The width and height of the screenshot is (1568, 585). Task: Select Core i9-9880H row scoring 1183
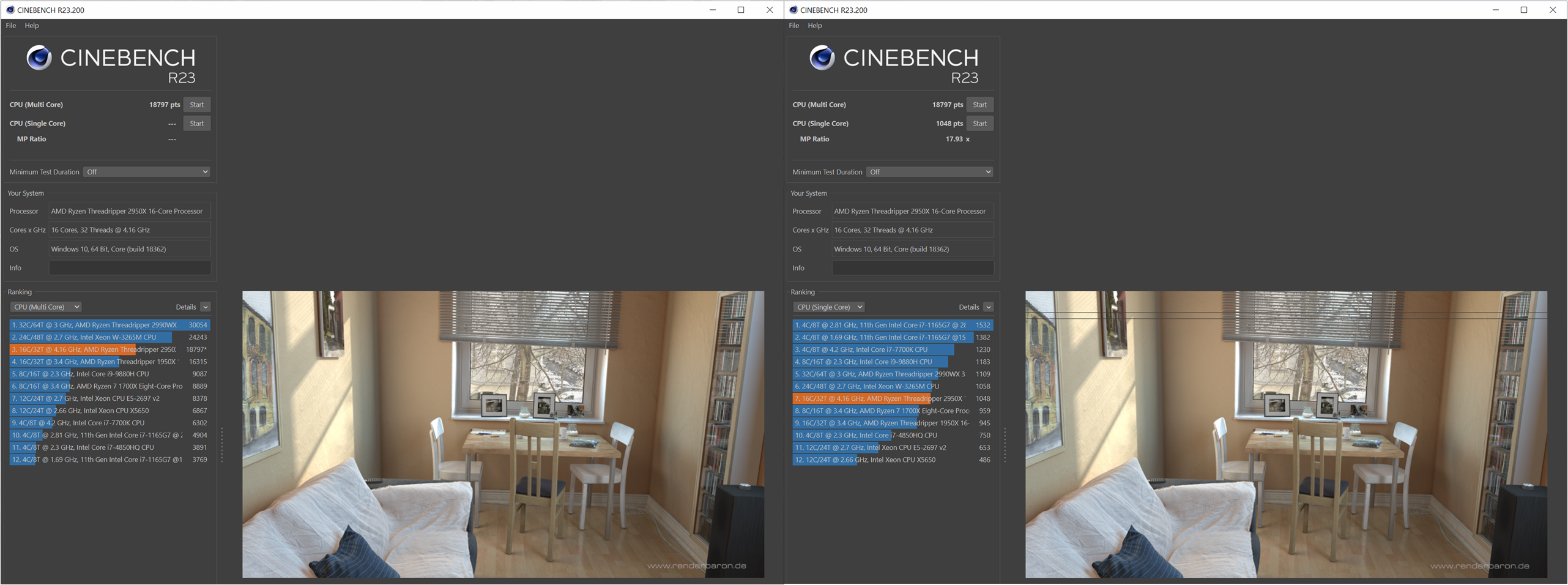(x=893, y=362)
